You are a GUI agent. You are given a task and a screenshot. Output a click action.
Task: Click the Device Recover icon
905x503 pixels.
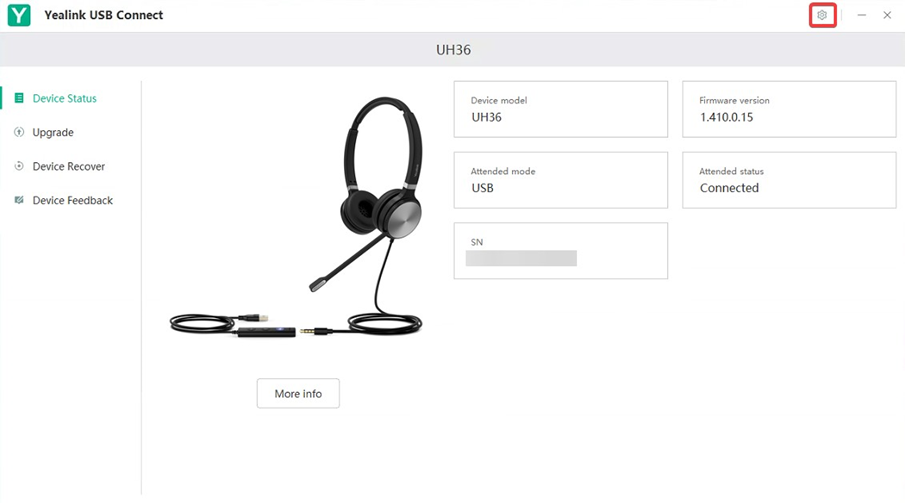point(19,166)
